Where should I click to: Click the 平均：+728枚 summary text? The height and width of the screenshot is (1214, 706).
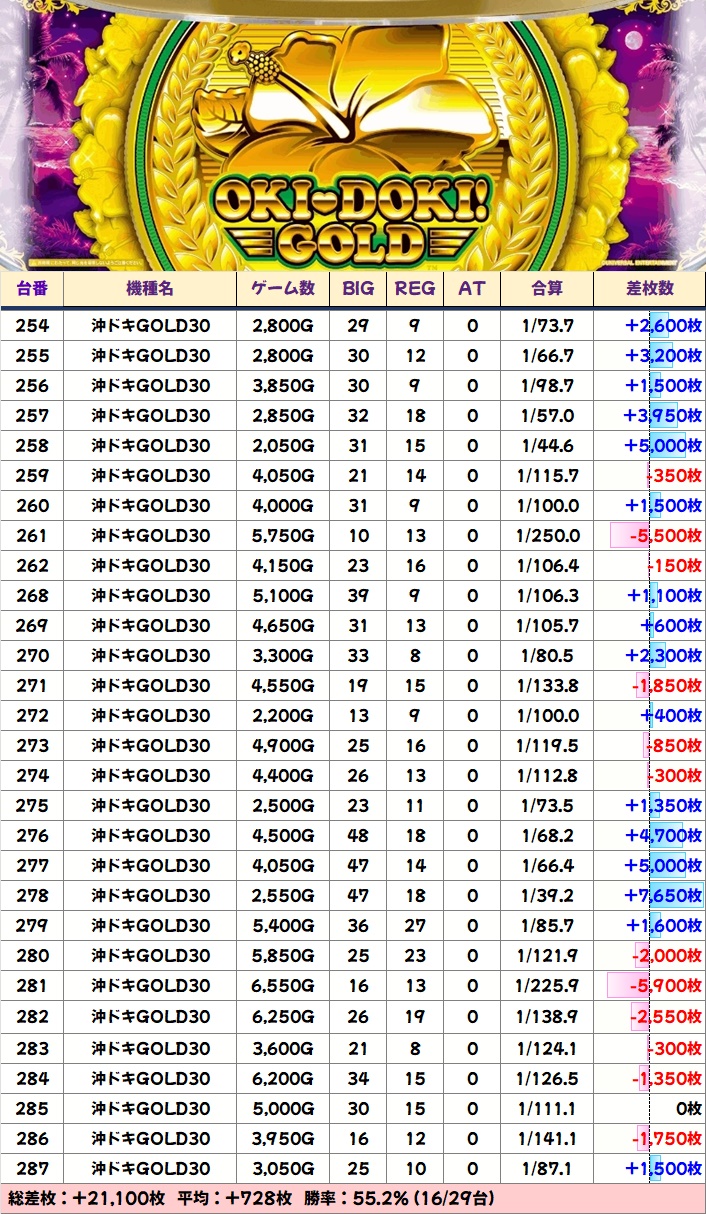(235, 1198)
